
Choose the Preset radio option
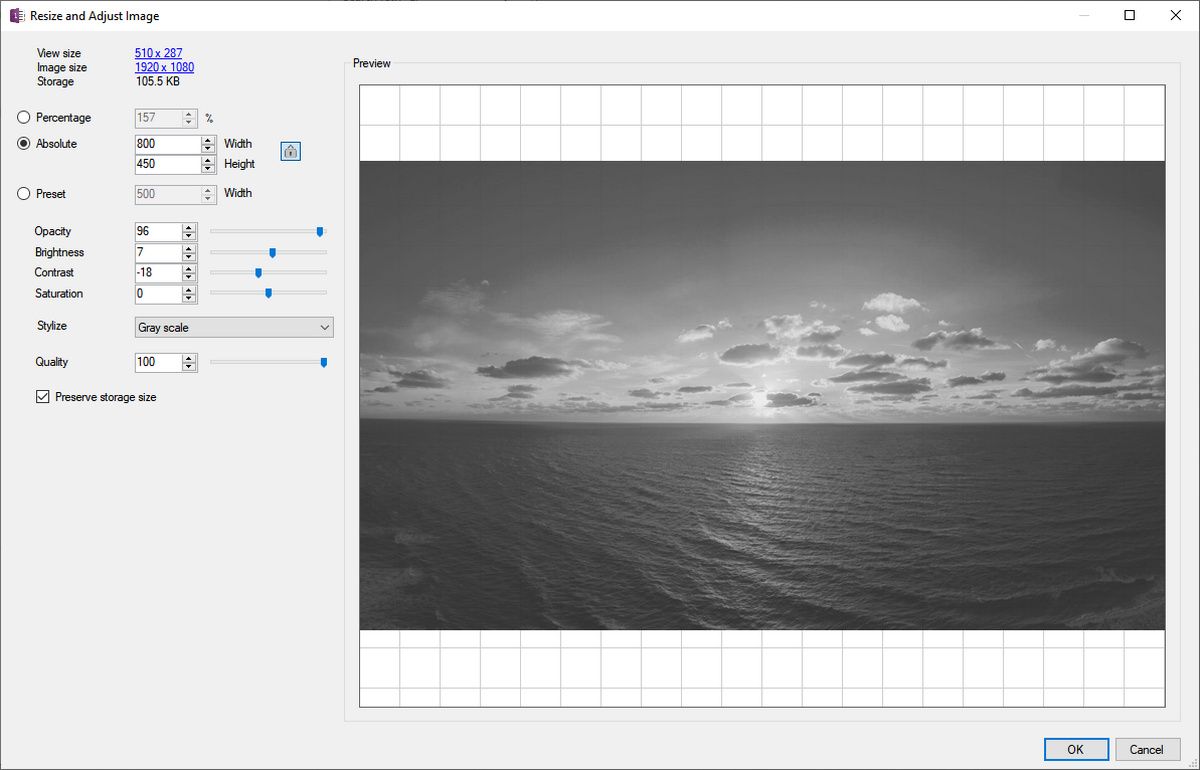24,194
